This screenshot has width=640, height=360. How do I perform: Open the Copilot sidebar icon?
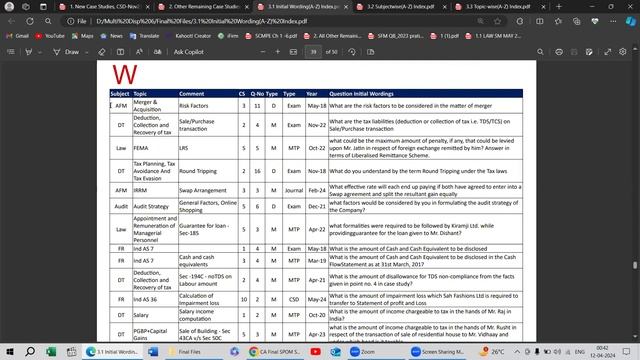coord(631,21)
